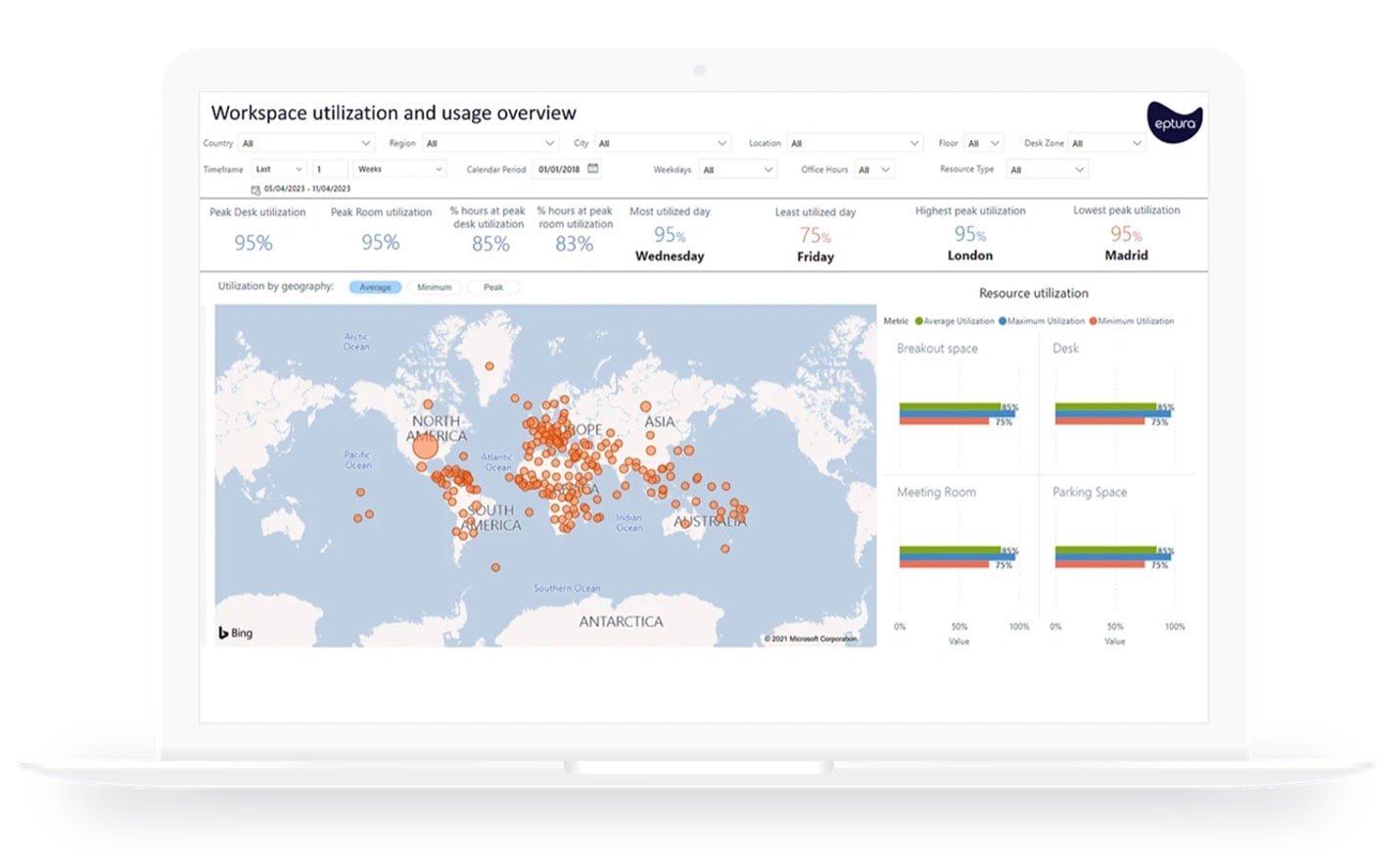Click the Greenland map data point
This screenshot has width=1400, height=858.
click(490, 366)
